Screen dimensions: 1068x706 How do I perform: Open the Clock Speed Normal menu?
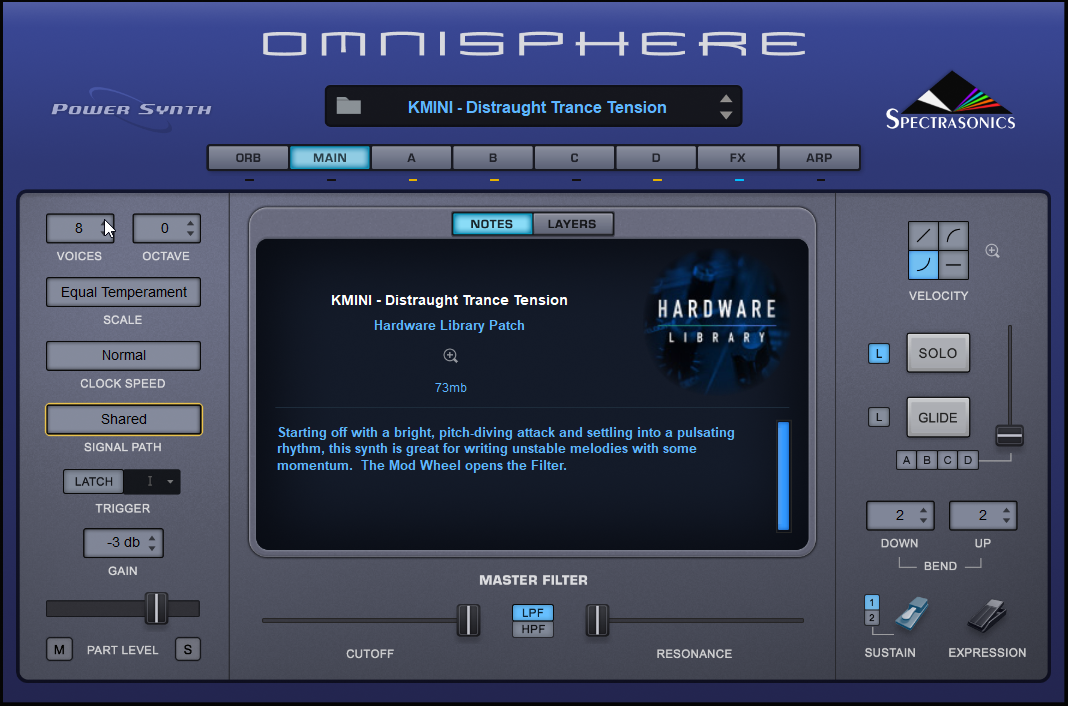coord(123,355)
